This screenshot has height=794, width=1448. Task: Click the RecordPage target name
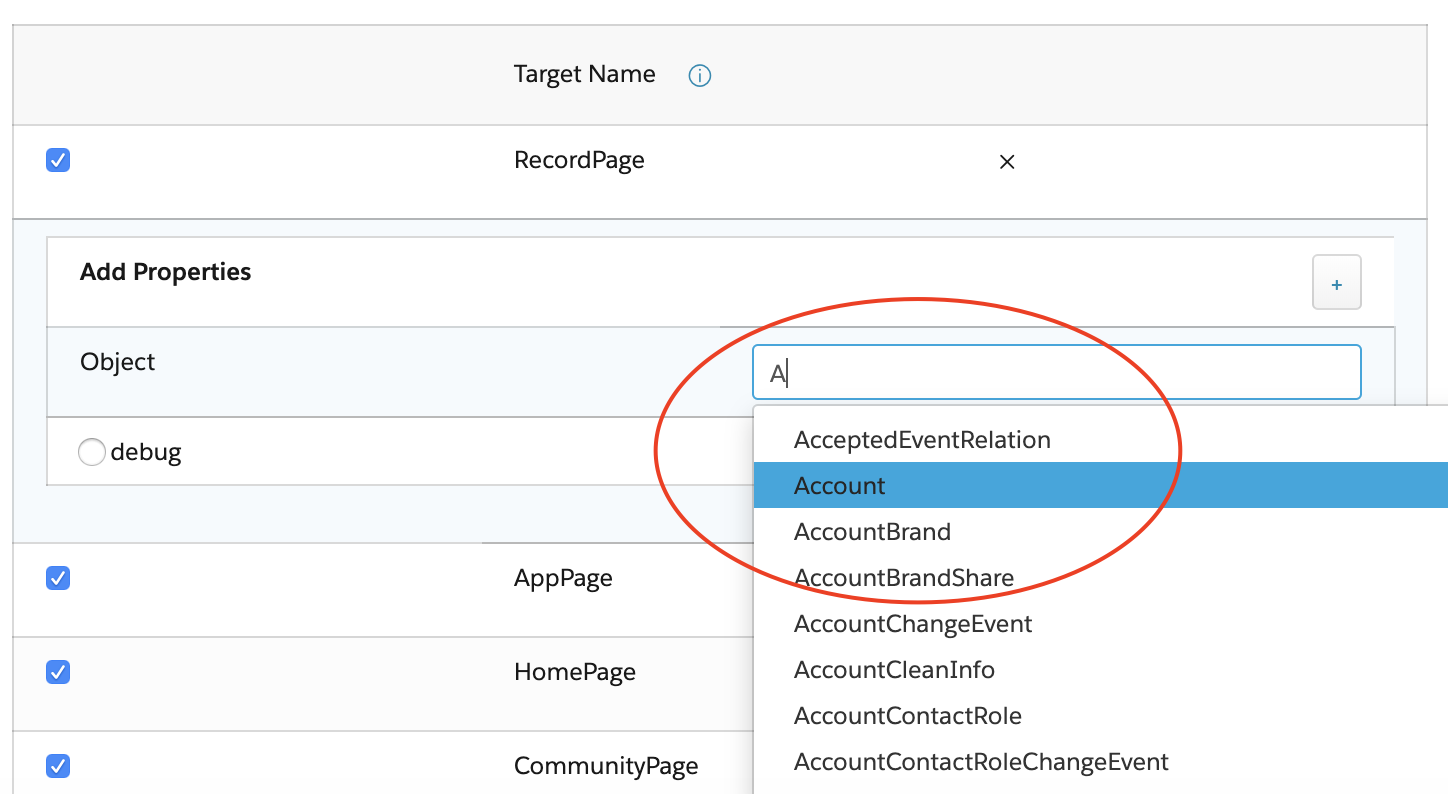pos(579,160)
